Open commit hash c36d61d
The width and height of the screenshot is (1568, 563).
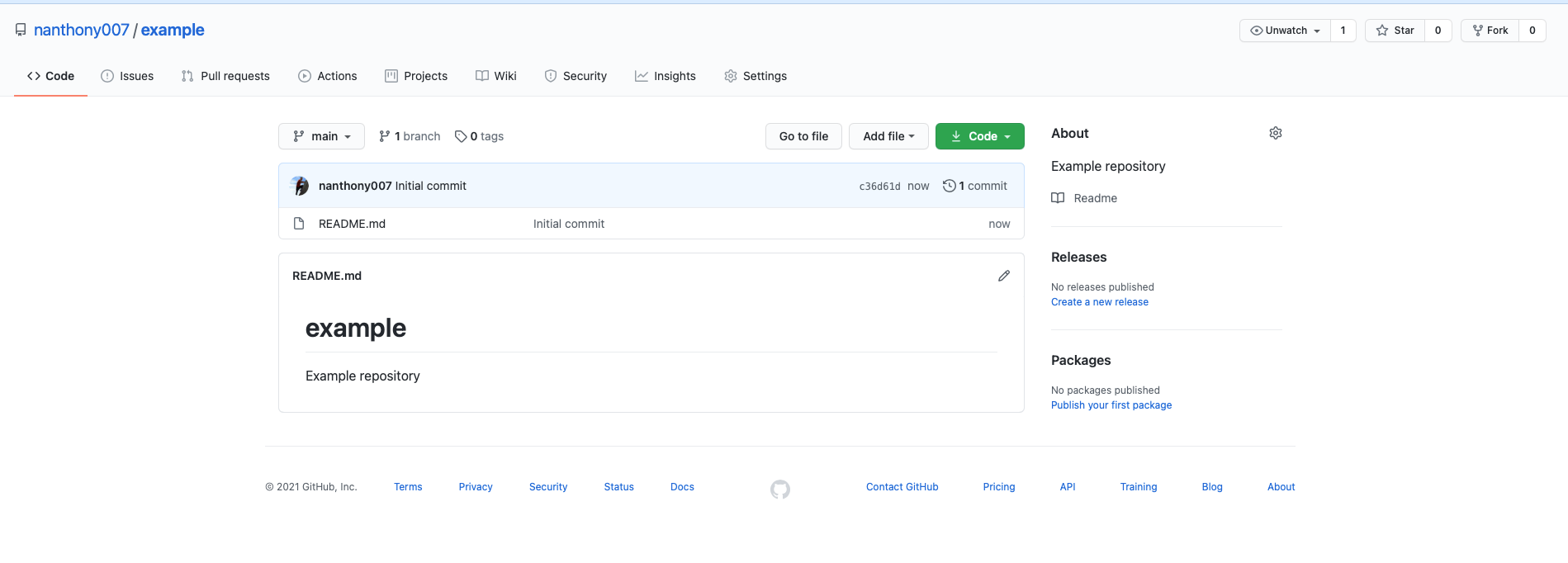pos(879,187)
